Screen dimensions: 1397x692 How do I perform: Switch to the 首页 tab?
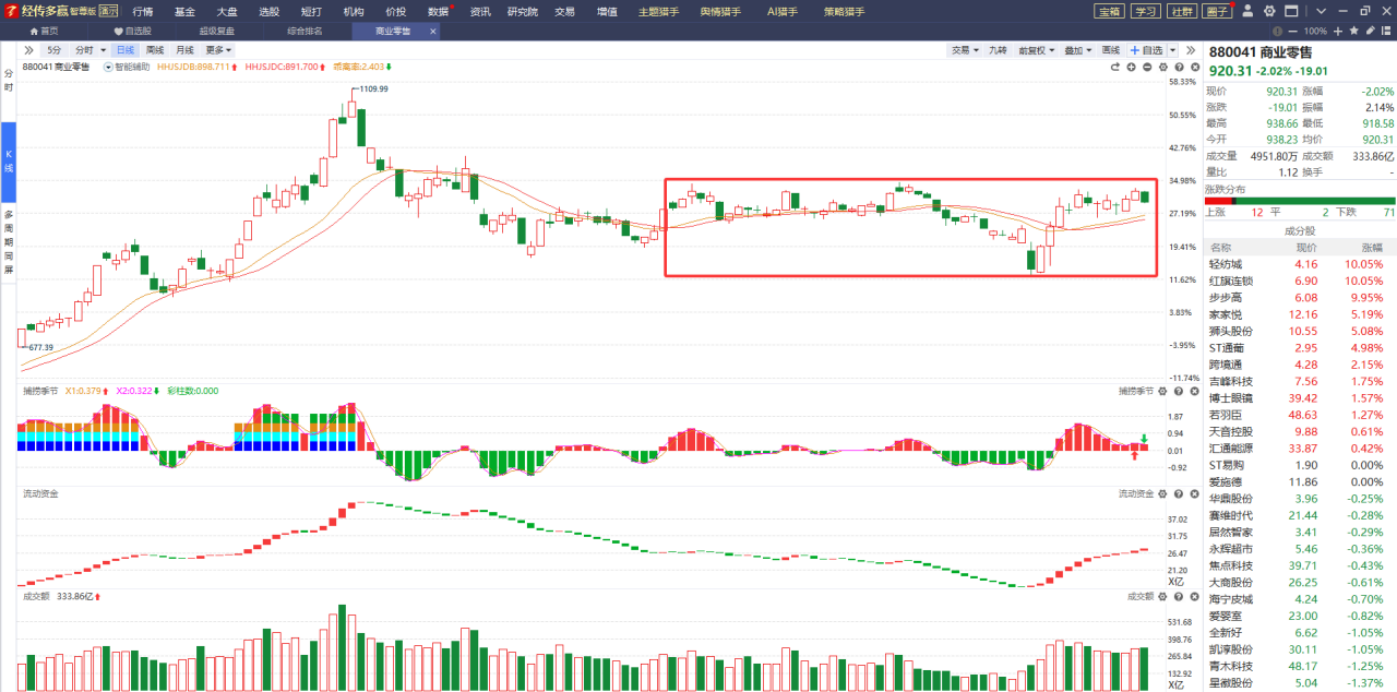pos(44,31)
